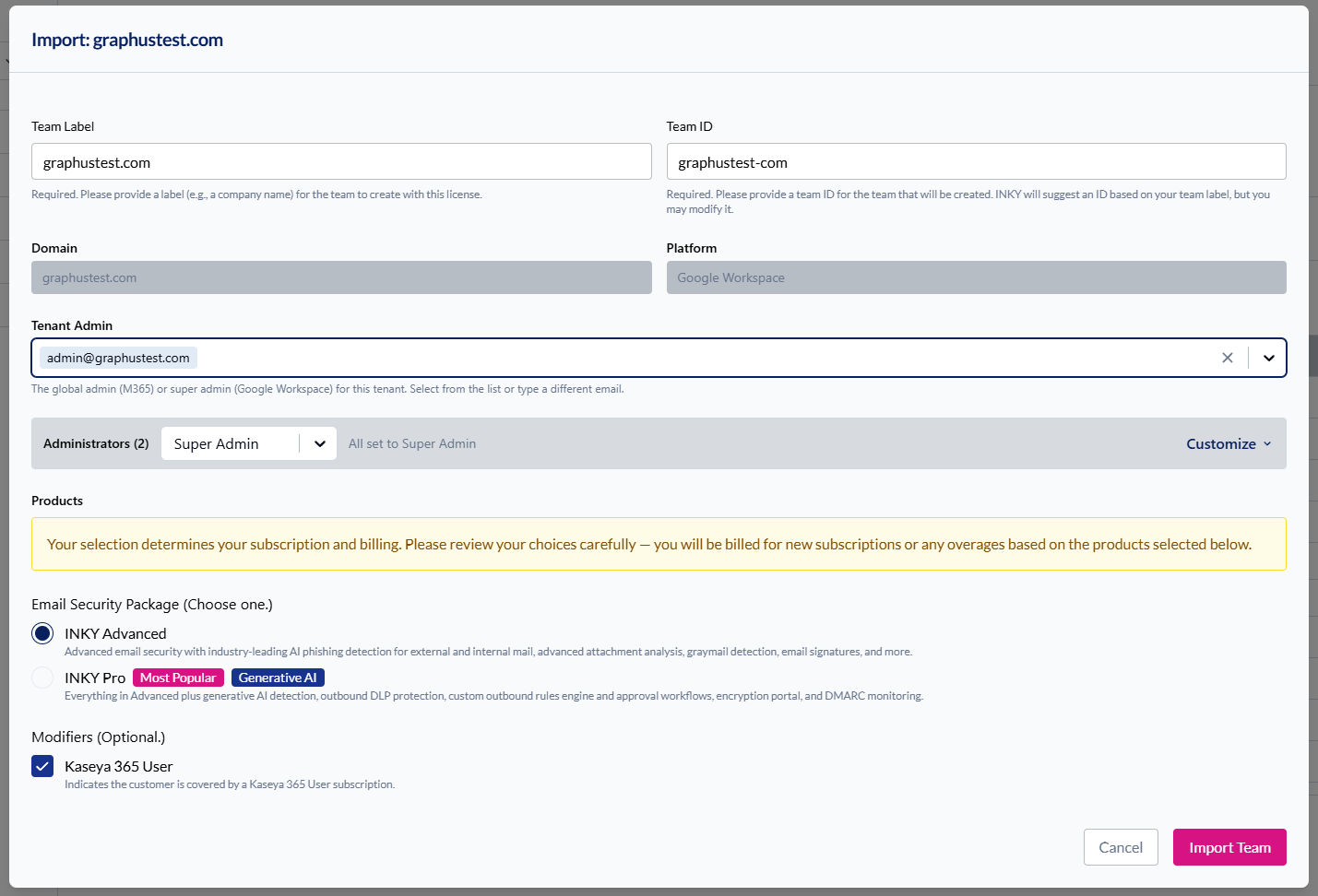Click the yellow billing warning banner
This screenshot has height=896, width=1318.
(x=659, y=544)
